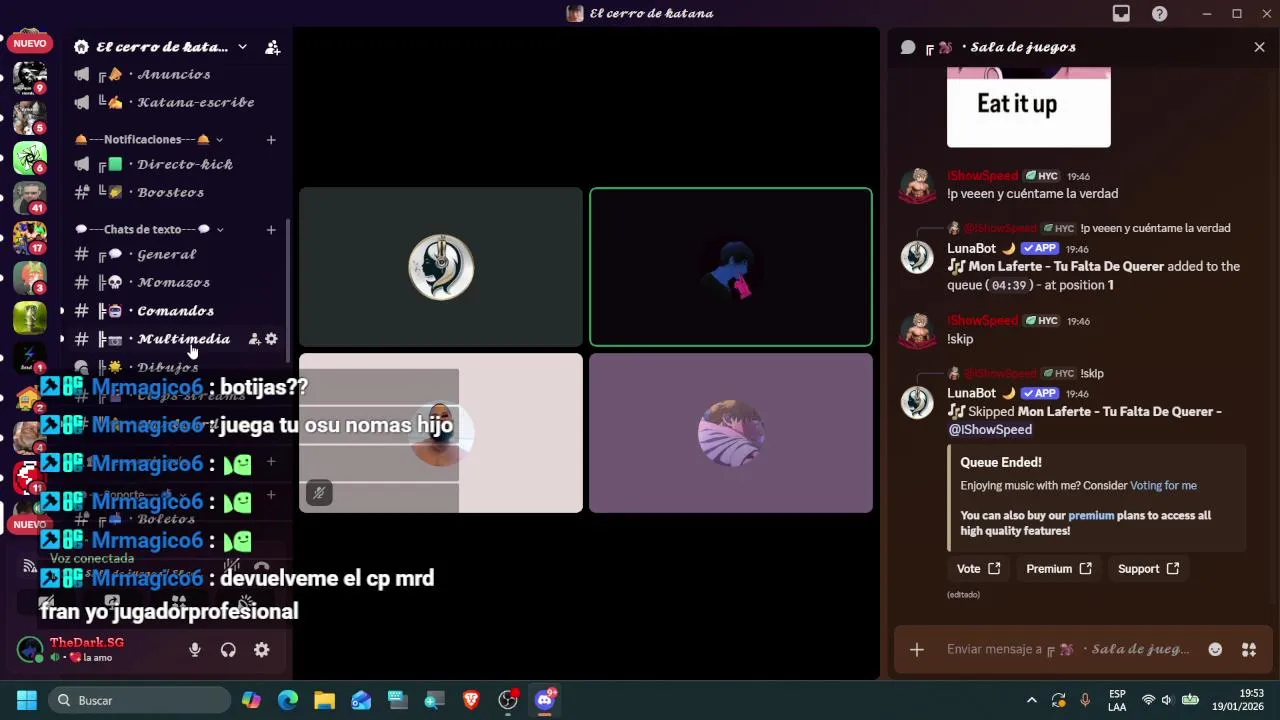The image size is (1280, 720).
Task: Click the top NUEVO unread indicator
Action: point(29,44)
